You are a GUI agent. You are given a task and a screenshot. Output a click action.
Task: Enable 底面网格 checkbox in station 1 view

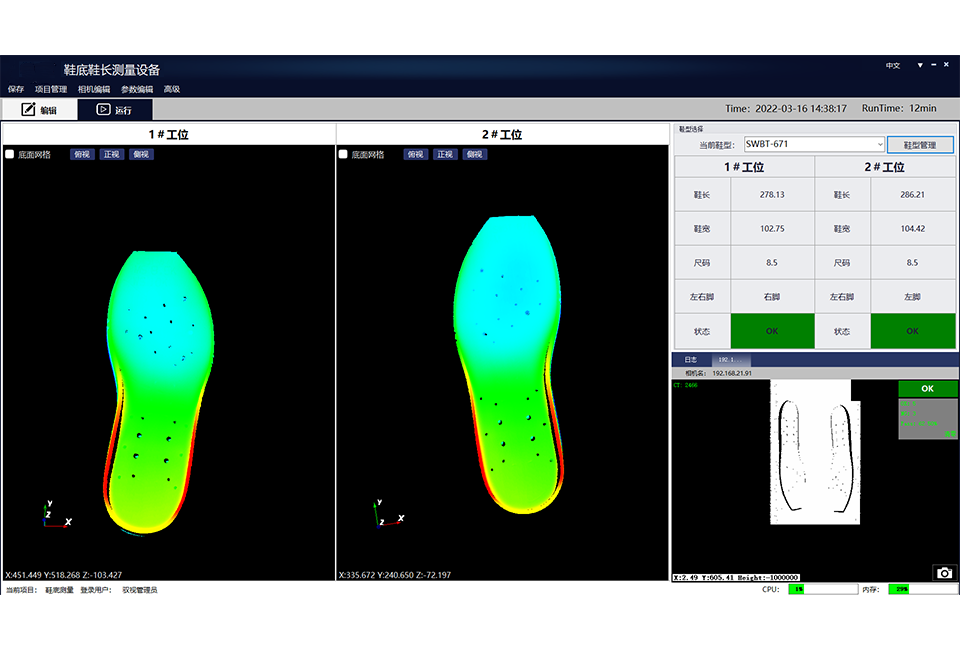click(10, 155)
